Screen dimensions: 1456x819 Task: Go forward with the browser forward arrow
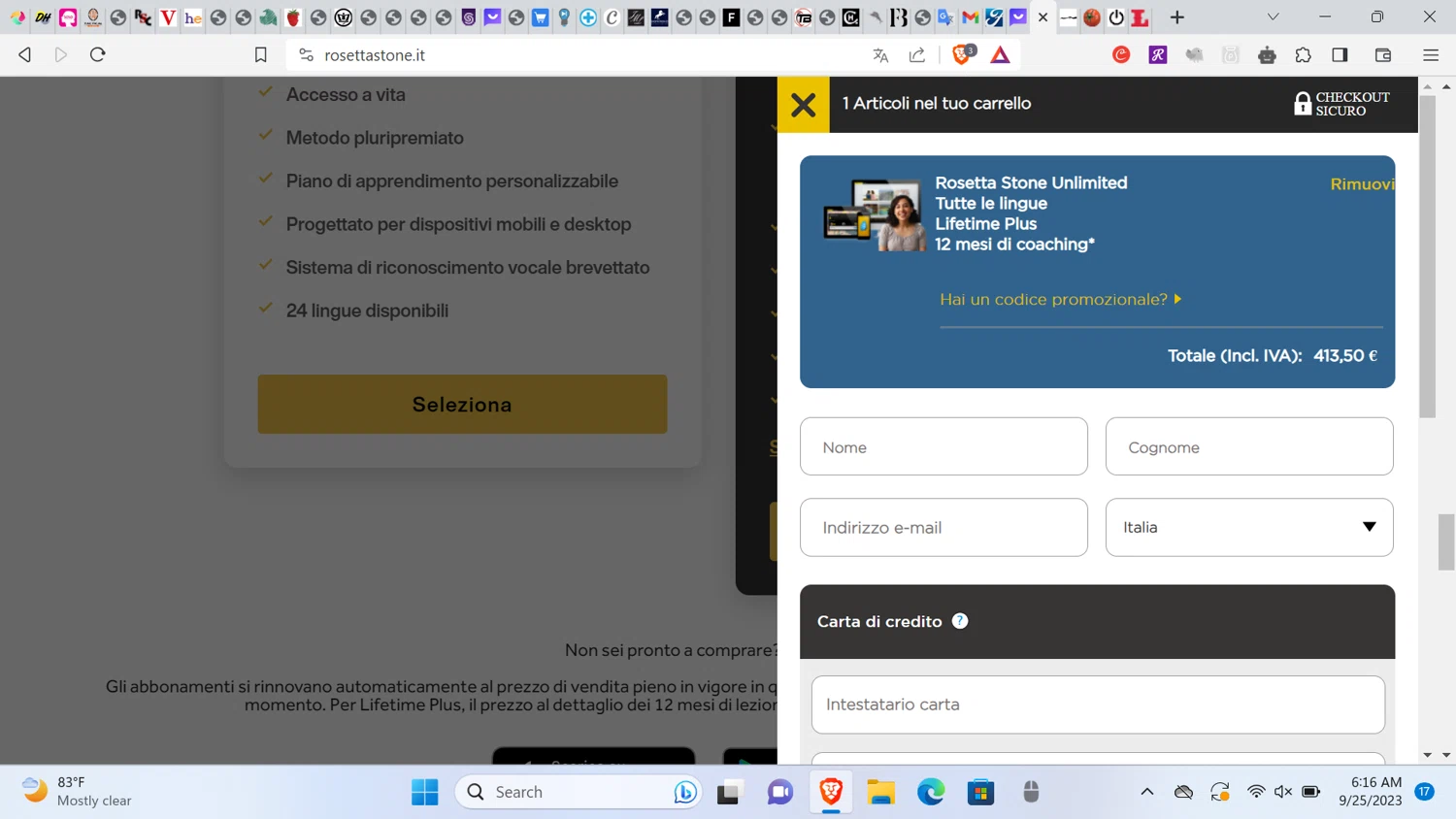pyautogui.click(x=61, y=55)
